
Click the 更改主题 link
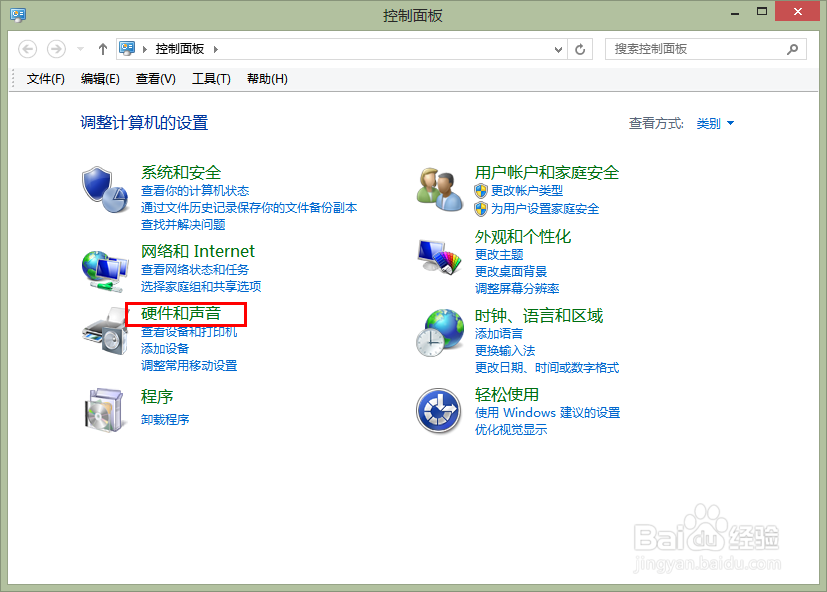tap(499, 255)
